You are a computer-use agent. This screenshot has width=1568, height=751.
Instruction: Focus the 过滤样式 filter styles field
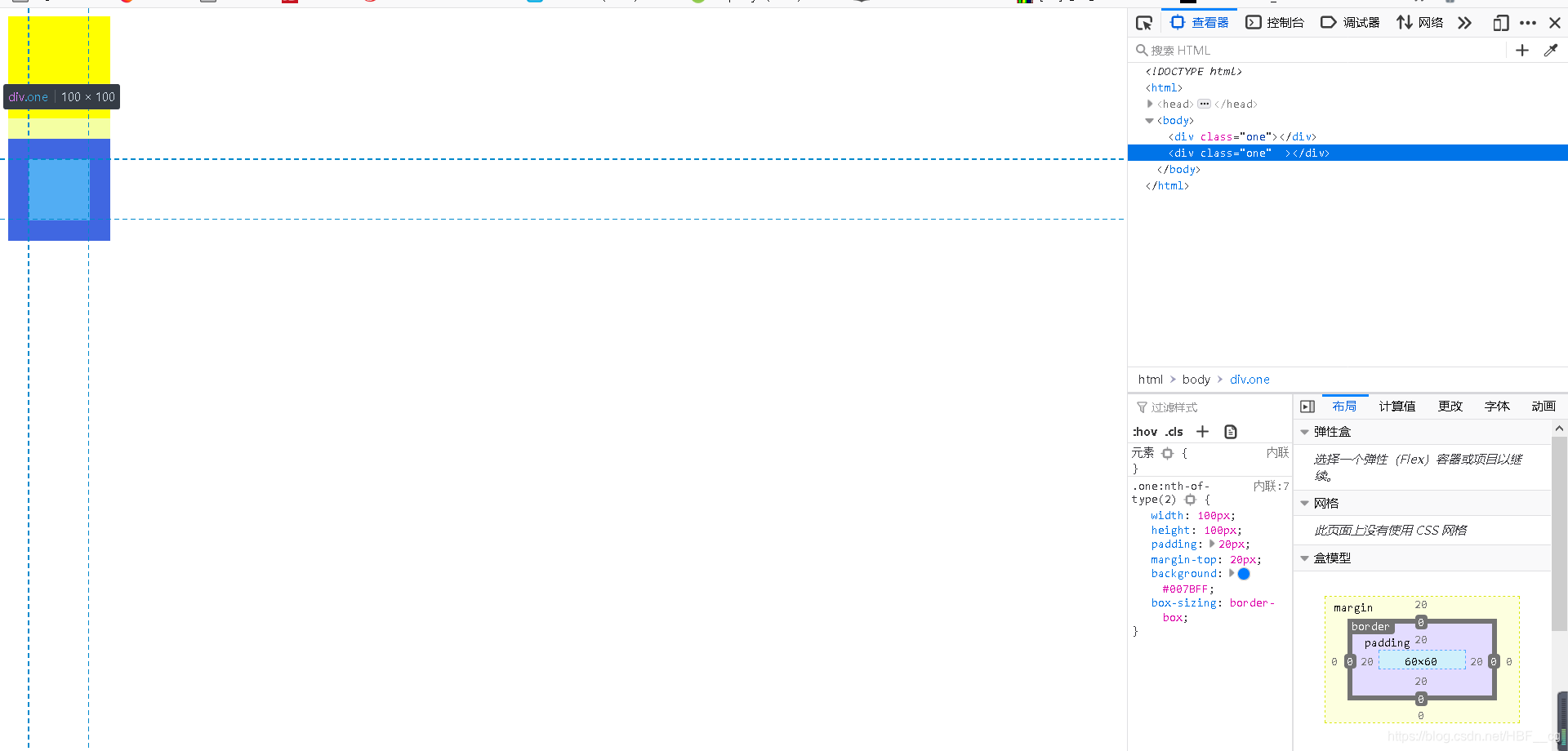click(1212, 407)
